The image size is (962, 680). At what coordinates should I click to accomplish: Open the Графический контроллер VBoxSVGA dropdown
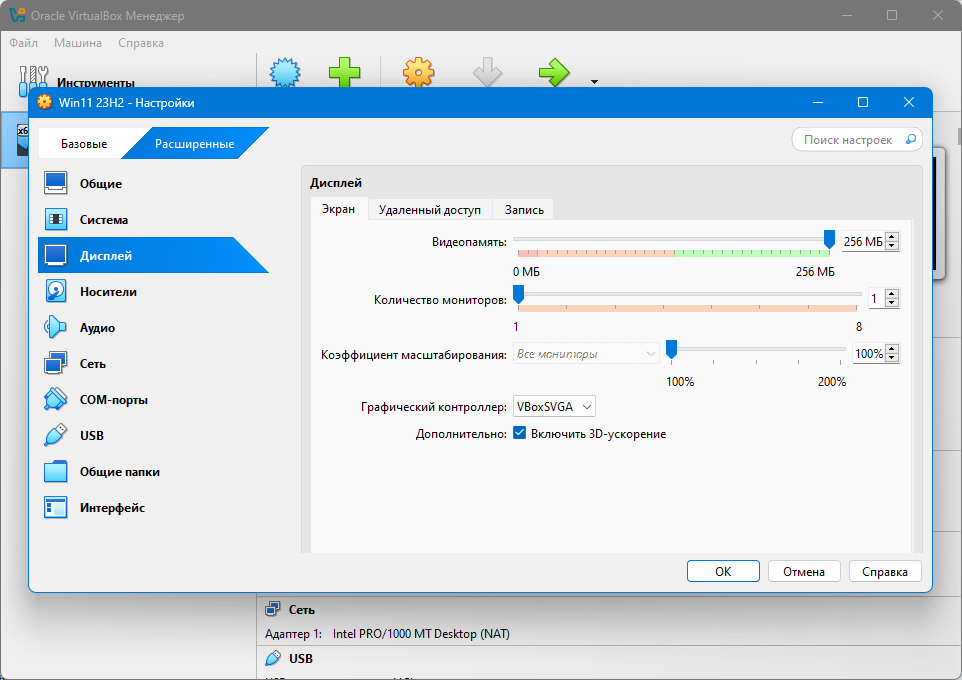click(x=554, y=406)
